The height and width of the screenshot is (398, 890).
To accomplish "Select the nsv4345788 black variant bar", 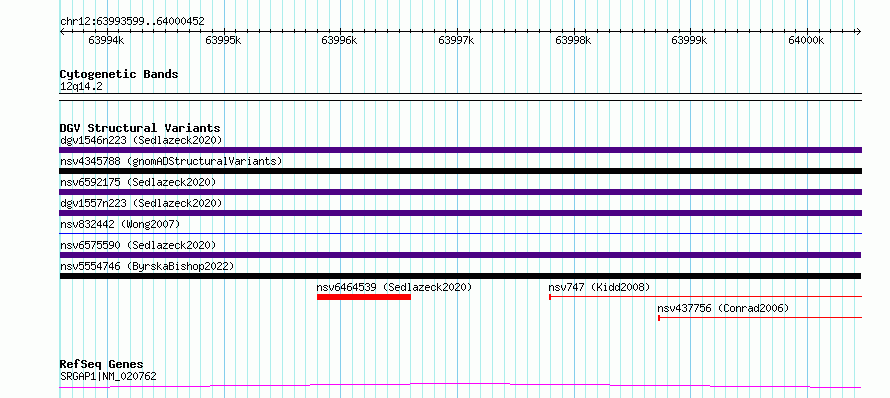I will (460, 171).
